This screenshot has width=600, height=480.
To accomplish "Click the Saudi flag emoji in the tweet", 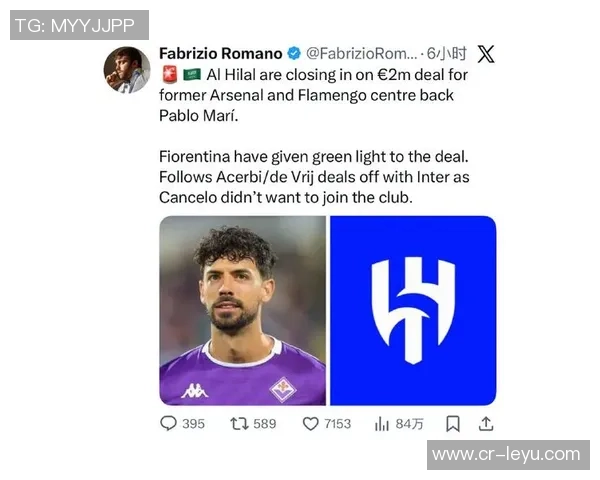I will pyautogui.click(x=191, y=75).
